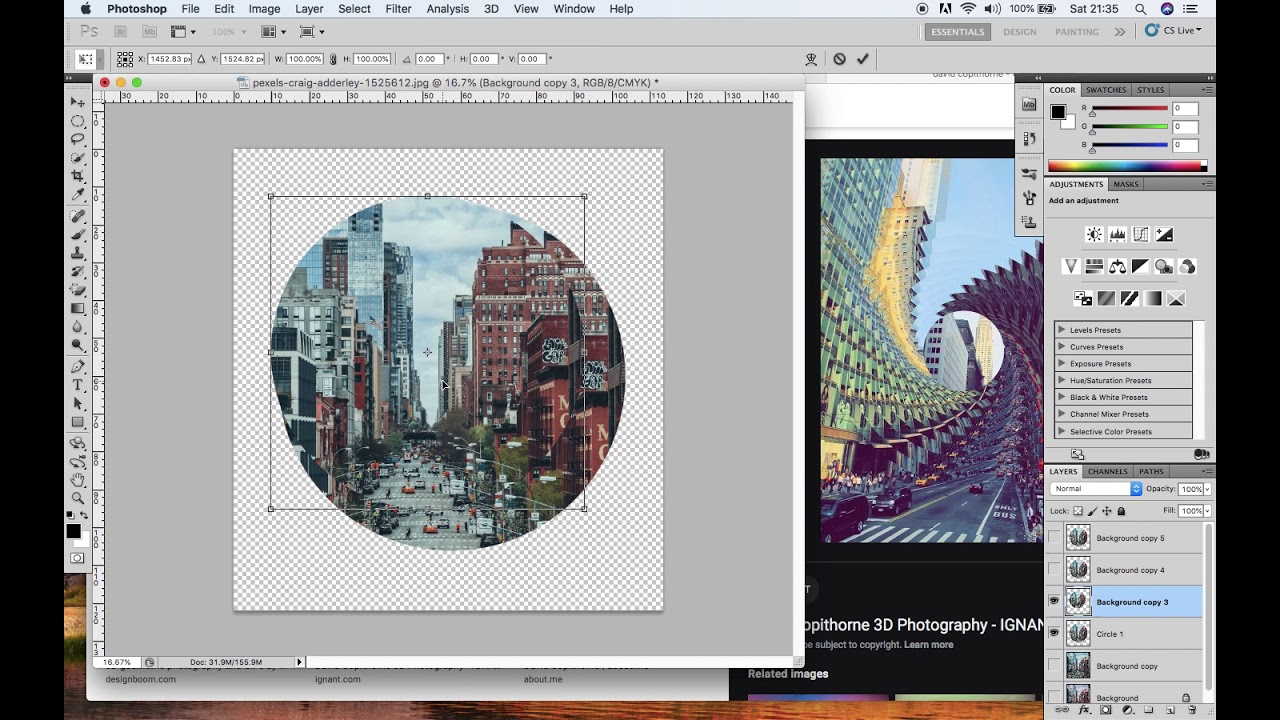Select the Spot Healing Brush tool
The width and height of the screenshot is (1280, 720).
[x=78, y=216]
